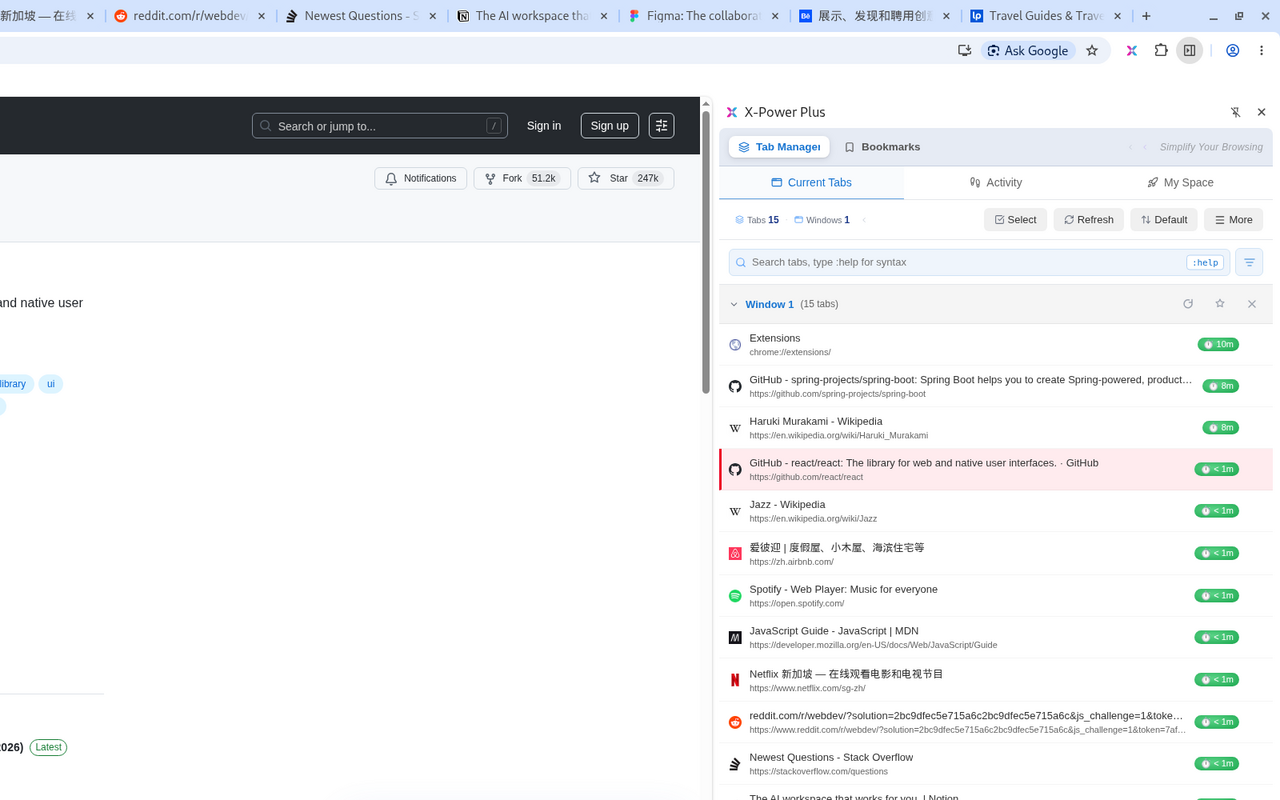The width and height of the screenshot is (1280, 800).
Task: Click the Windows 1 counter
Action: 822,220
